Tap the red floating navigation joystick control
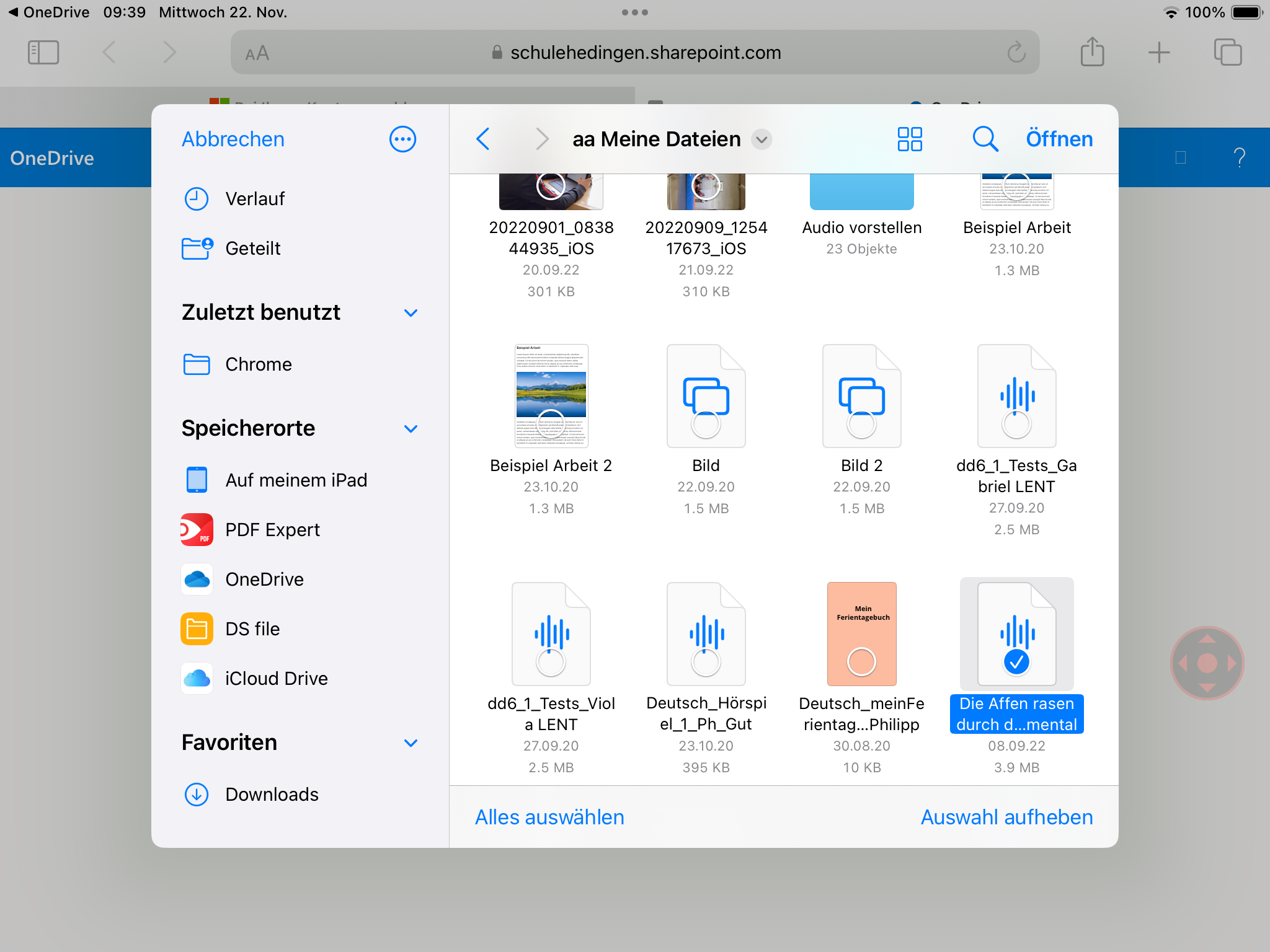The width and height of the screenshot is (1270, 952). point(1207,663)
